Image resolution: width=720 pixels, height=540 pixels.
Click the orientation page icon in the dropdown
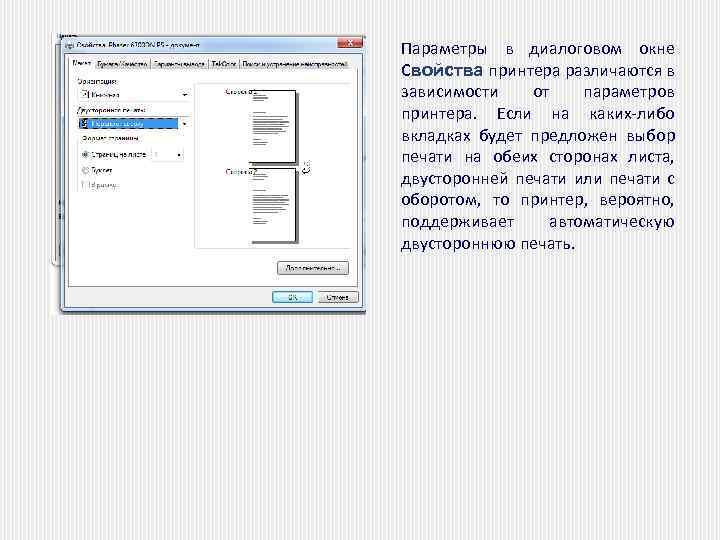(x=85, y=95)
